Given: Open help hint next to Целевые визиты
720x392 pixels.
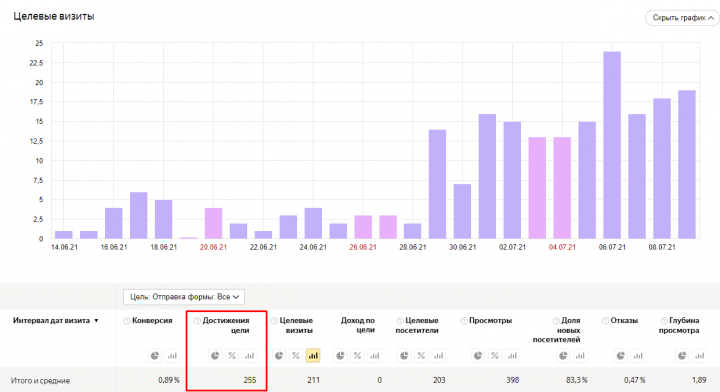Looking at the screenshot, I should tap(274, 321).
